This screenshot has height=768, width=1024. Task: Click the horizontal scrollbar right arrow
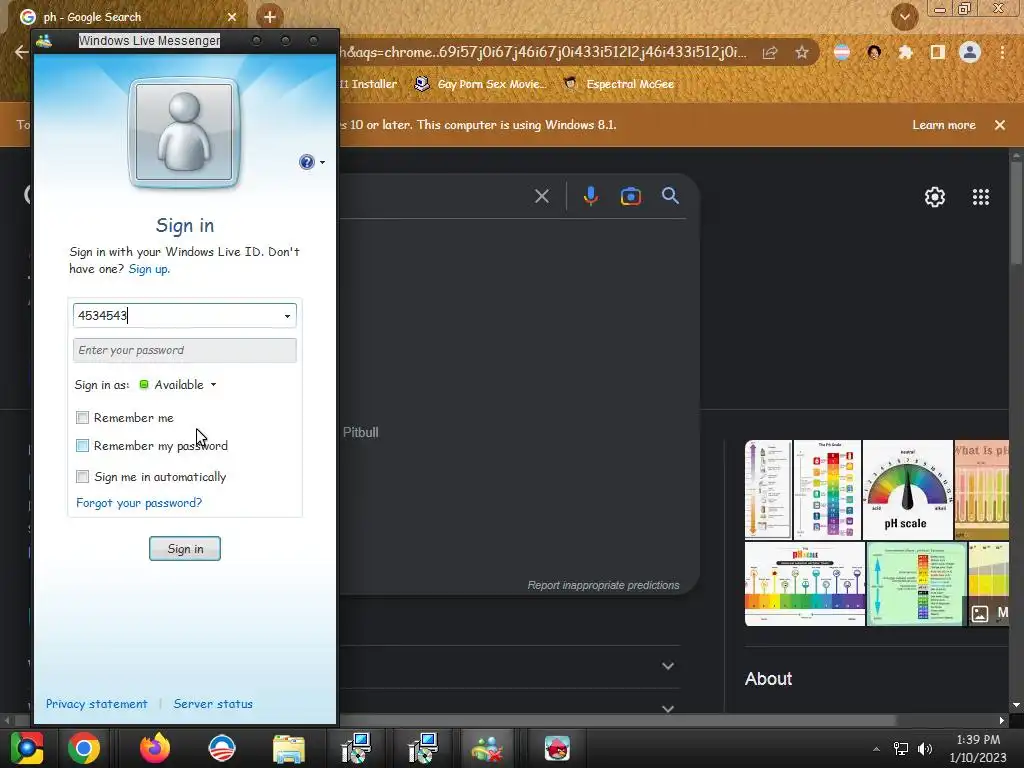click(x=1001, y=720)
